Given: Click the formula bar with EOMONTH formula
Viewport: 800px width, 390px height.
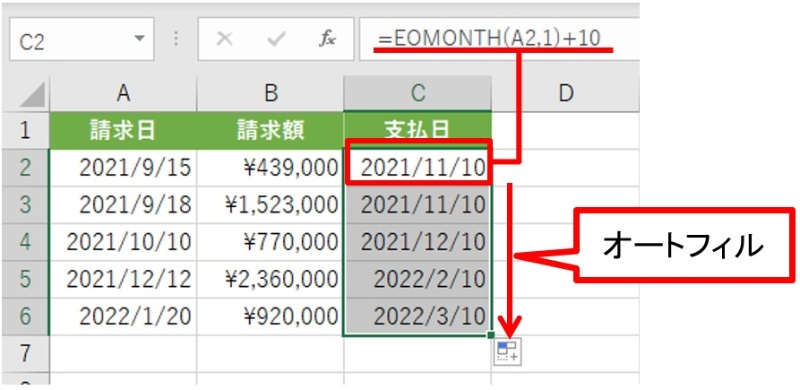Looking at the screenshot, I should [499, 39].
